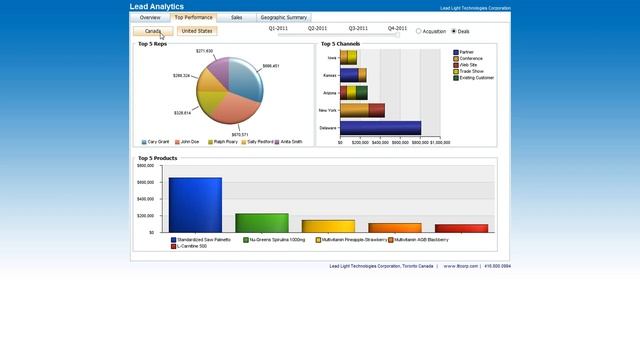Click the Q2-2011 slider label
640x360 pixels.
point(318,28)
